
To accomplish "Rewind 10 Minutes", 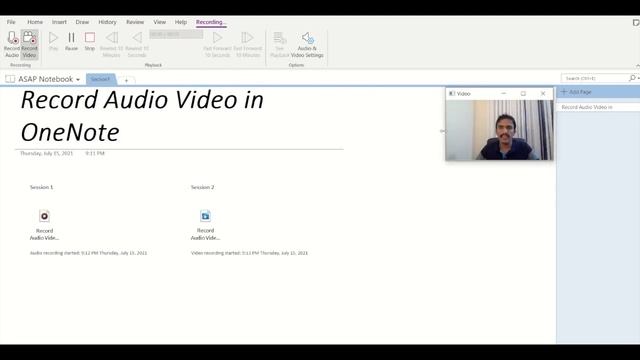I will coord(111,44).
